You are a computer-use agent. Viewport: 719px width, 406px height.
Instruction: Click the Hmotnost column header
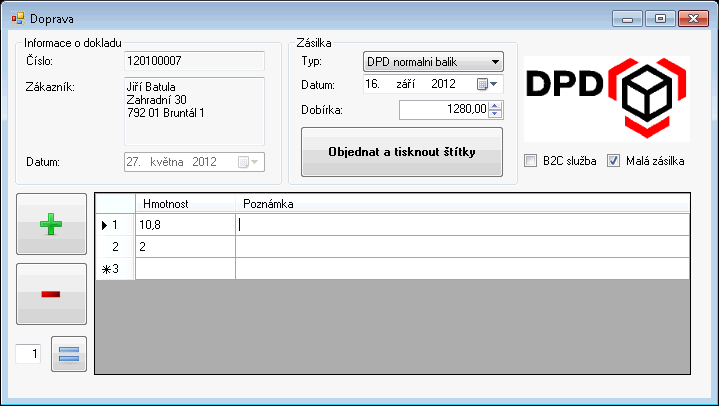[185, 203]
